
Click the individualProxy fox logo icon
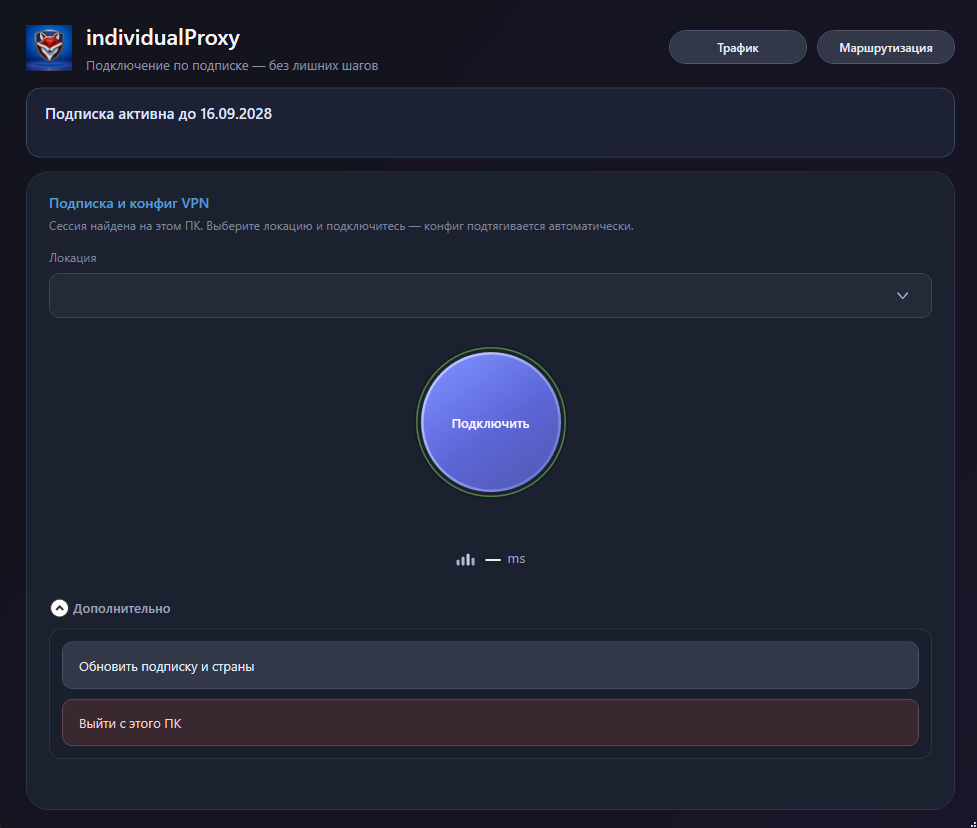point(49,48)
